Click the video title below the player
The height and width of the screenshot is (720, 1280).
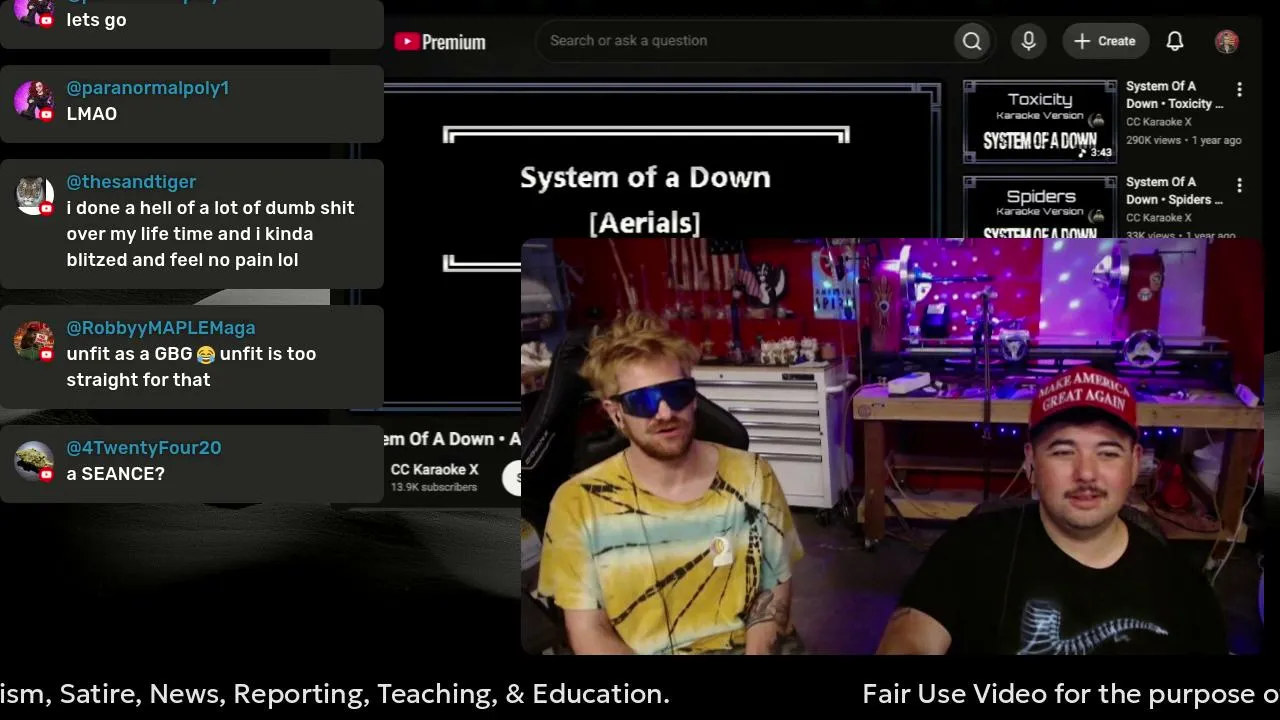tap(452, 439)
